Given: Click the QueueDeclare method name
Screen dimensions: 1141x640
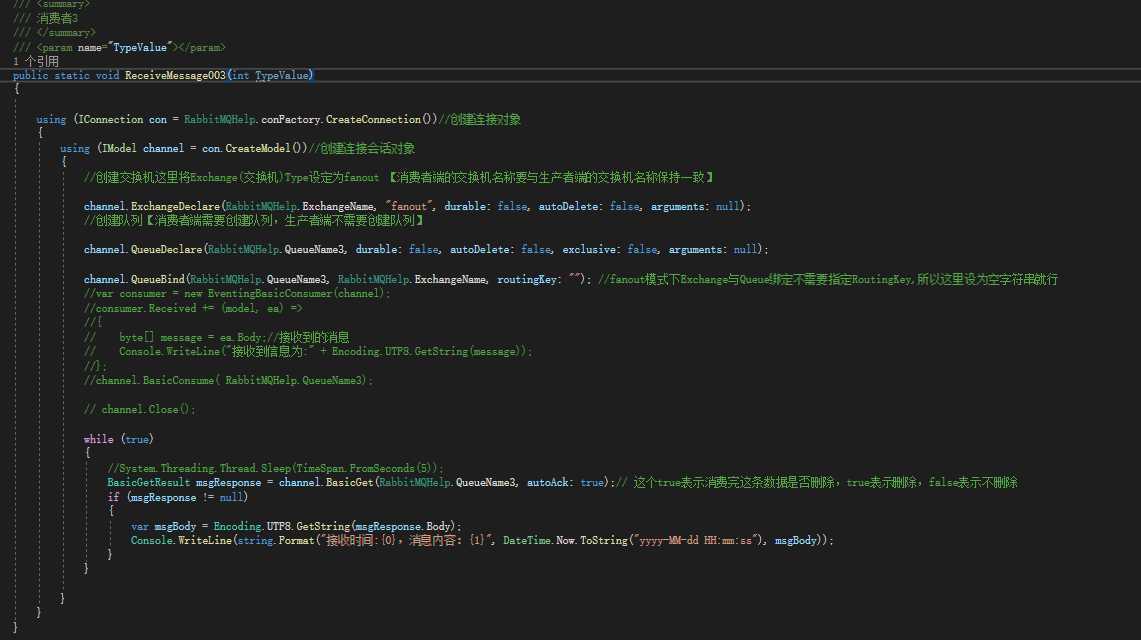Looking at the screenshot, I should coord(166,249).
